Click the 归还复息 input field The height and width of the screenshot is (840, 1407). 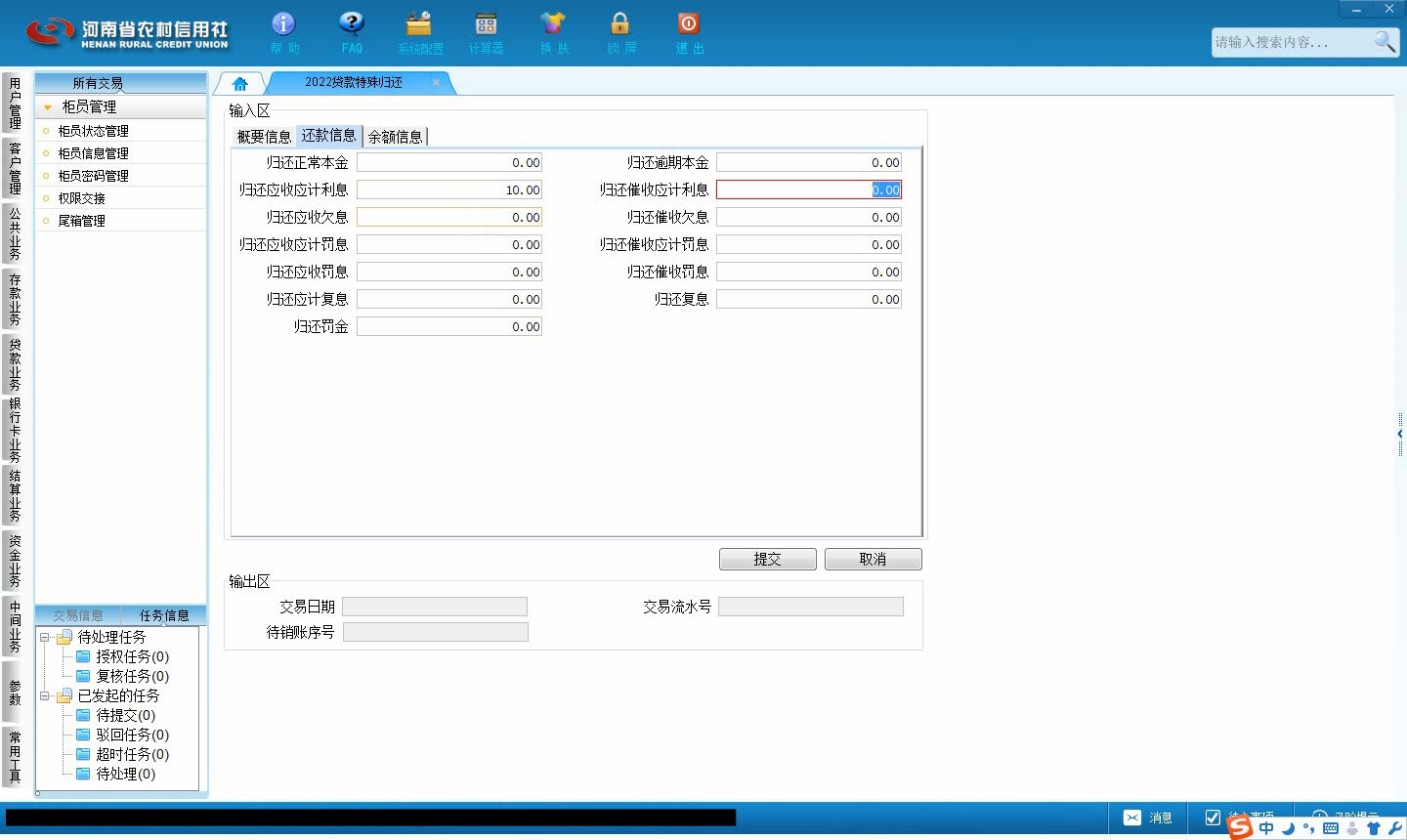pos(809,300)
